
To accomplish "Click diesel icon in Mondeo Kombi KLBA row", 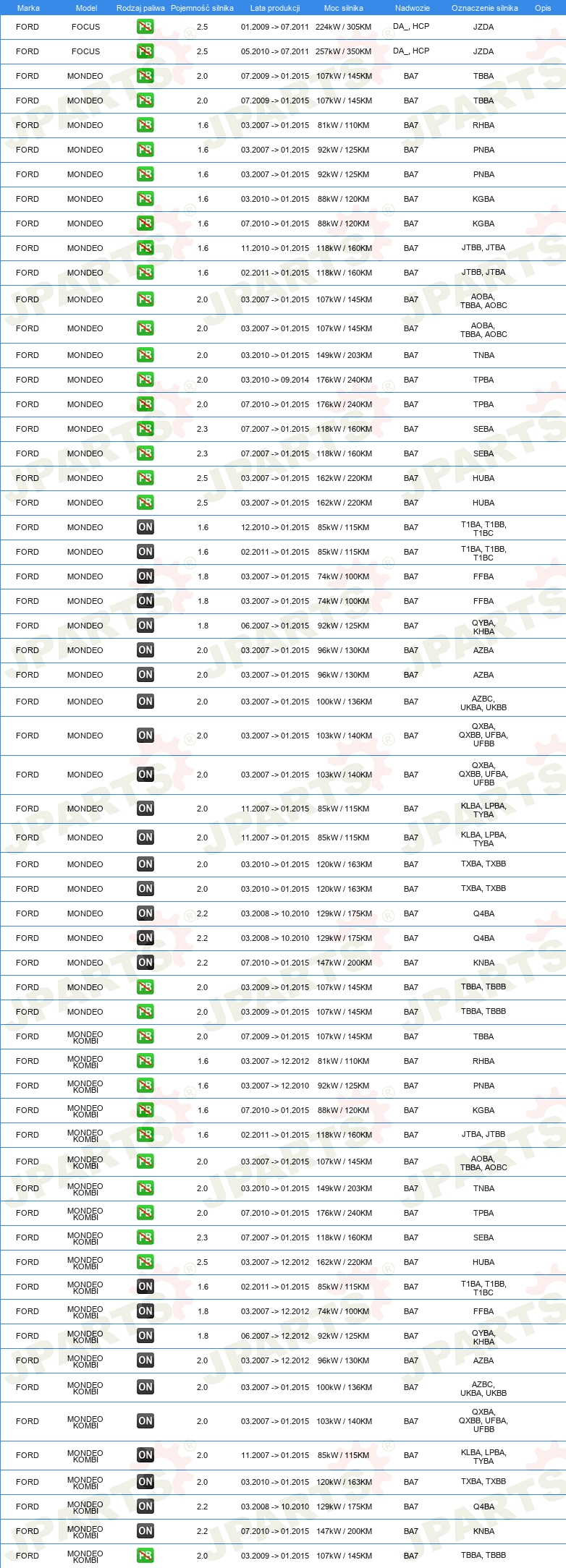I will click(x=145, y=1455).
